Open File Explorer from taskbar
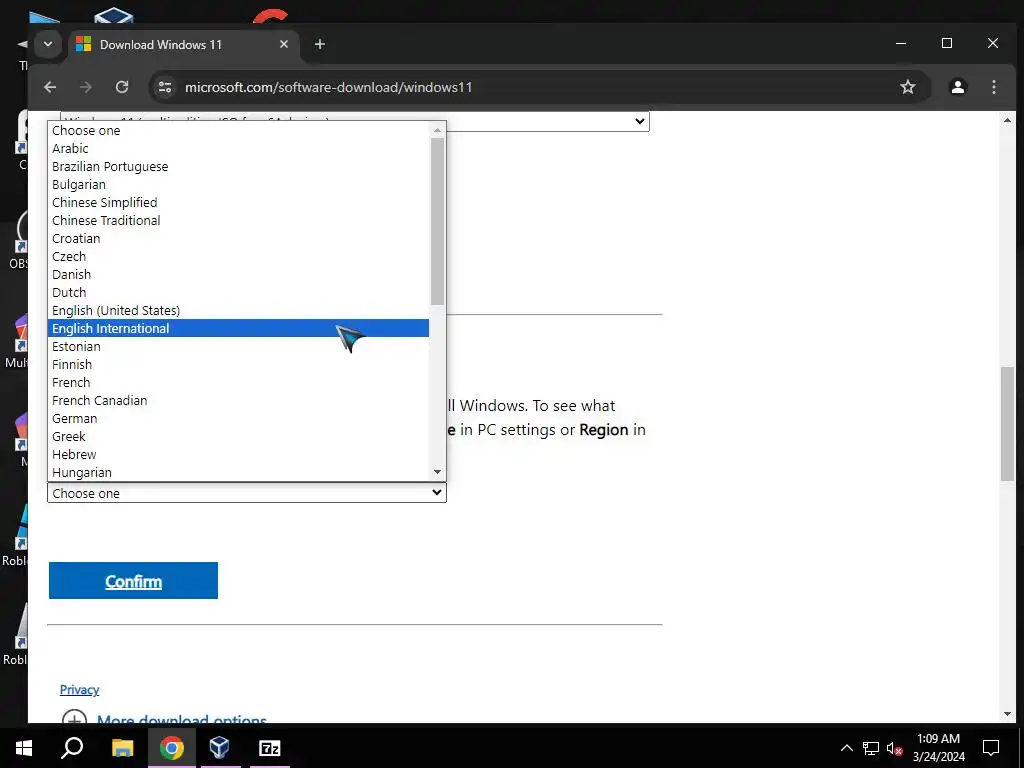1024x768 pixels. click(122, 748)
